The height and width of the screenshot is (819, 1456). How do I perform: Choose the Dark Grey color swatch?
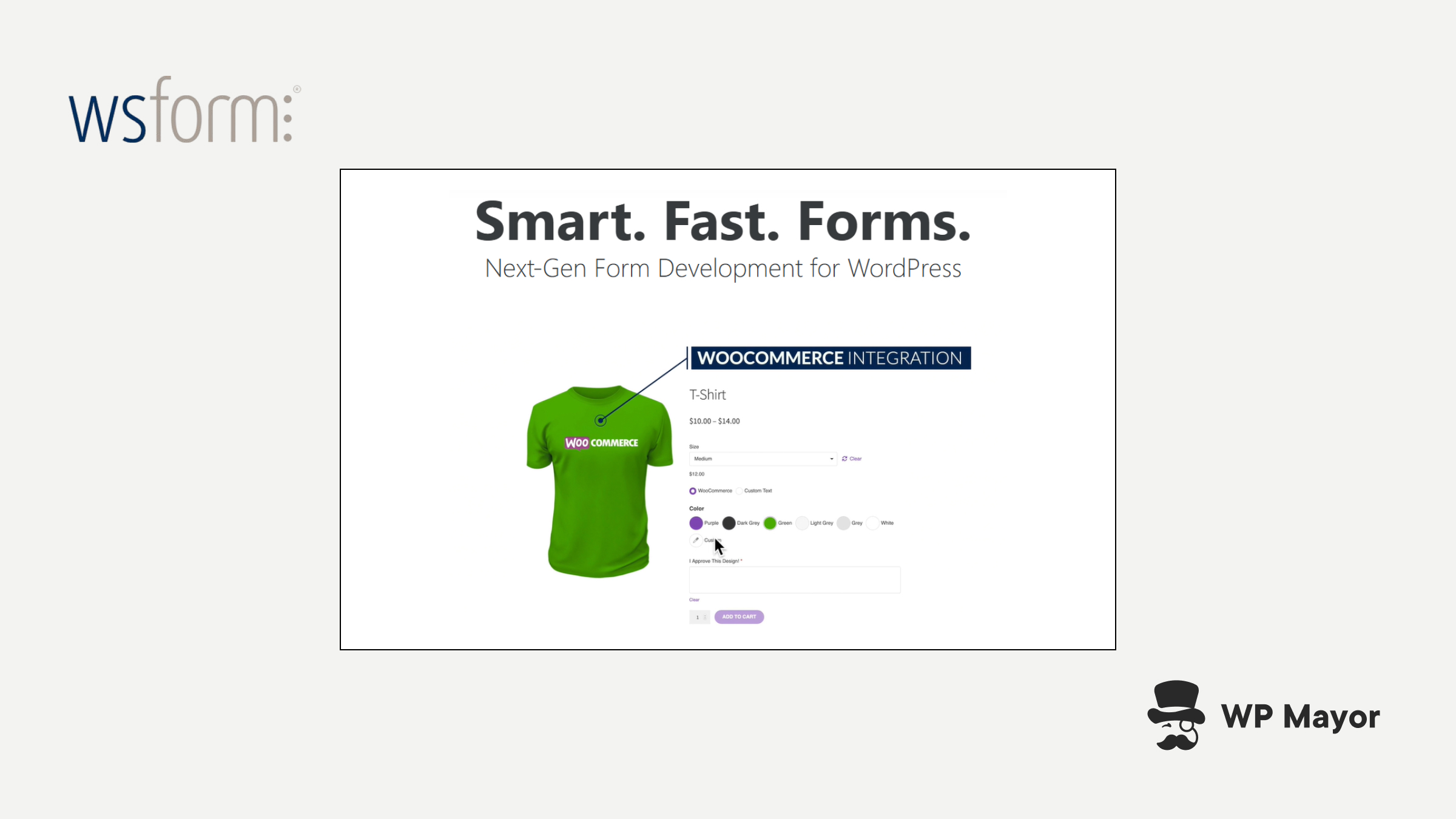(x=729, y=523)
